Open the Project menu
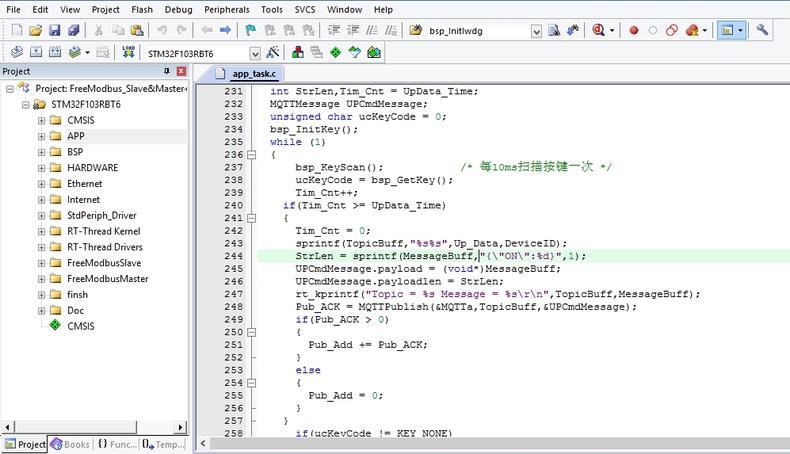This screenshot has width=790, height=454. tap(105, 9)
